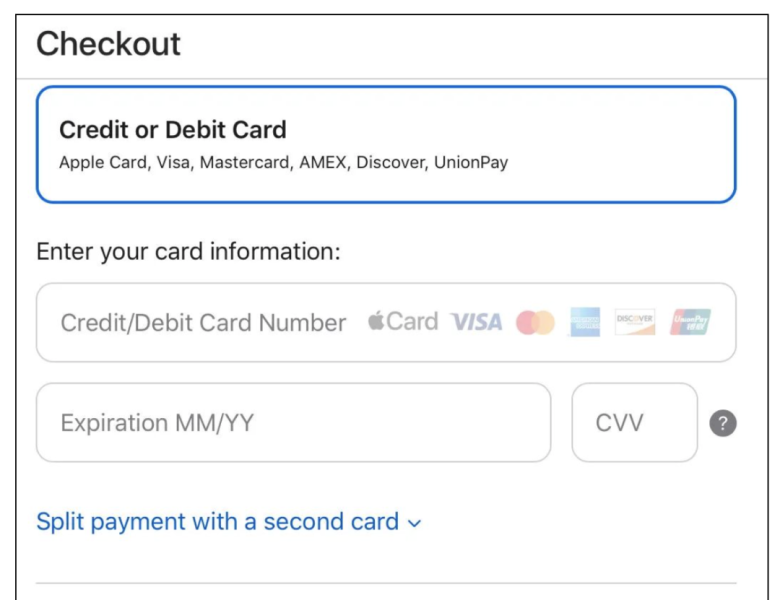Screen dimensions: 780x600
Task: Click the Checkout heading
Action: (108, 44)
